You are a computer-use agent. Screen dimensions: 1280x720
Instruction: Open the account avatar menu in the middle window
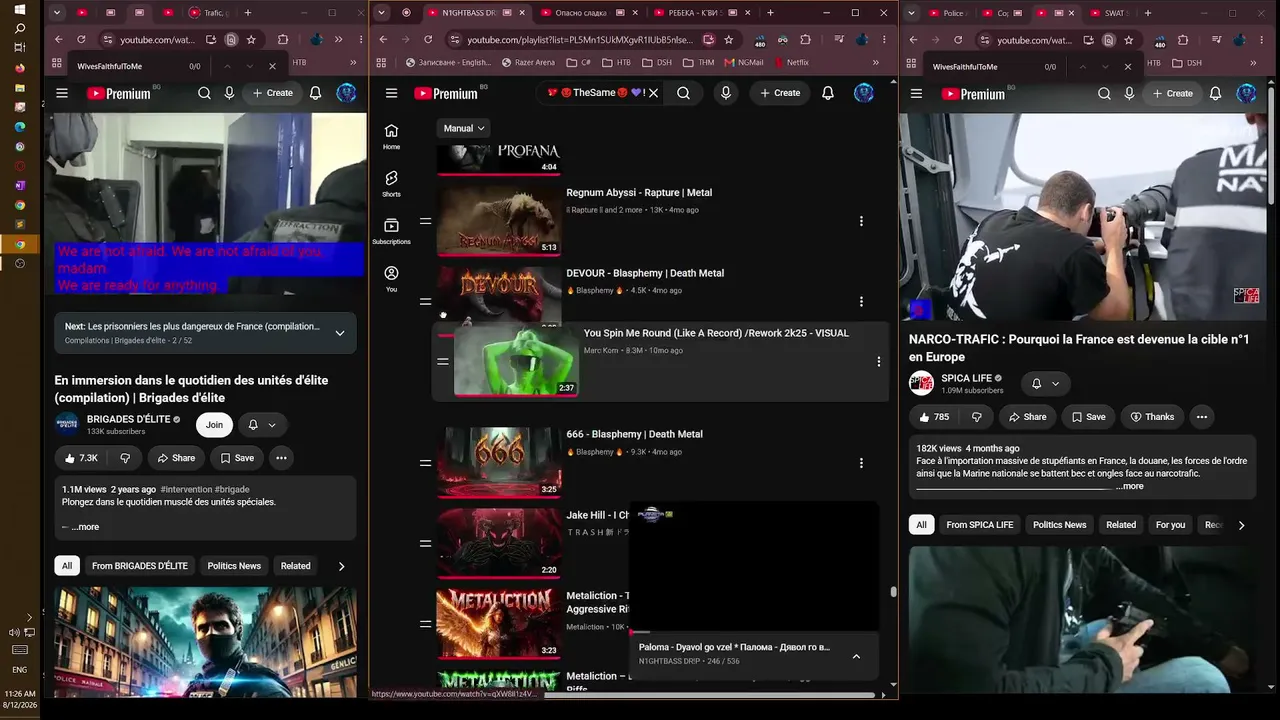coord(864,93)
